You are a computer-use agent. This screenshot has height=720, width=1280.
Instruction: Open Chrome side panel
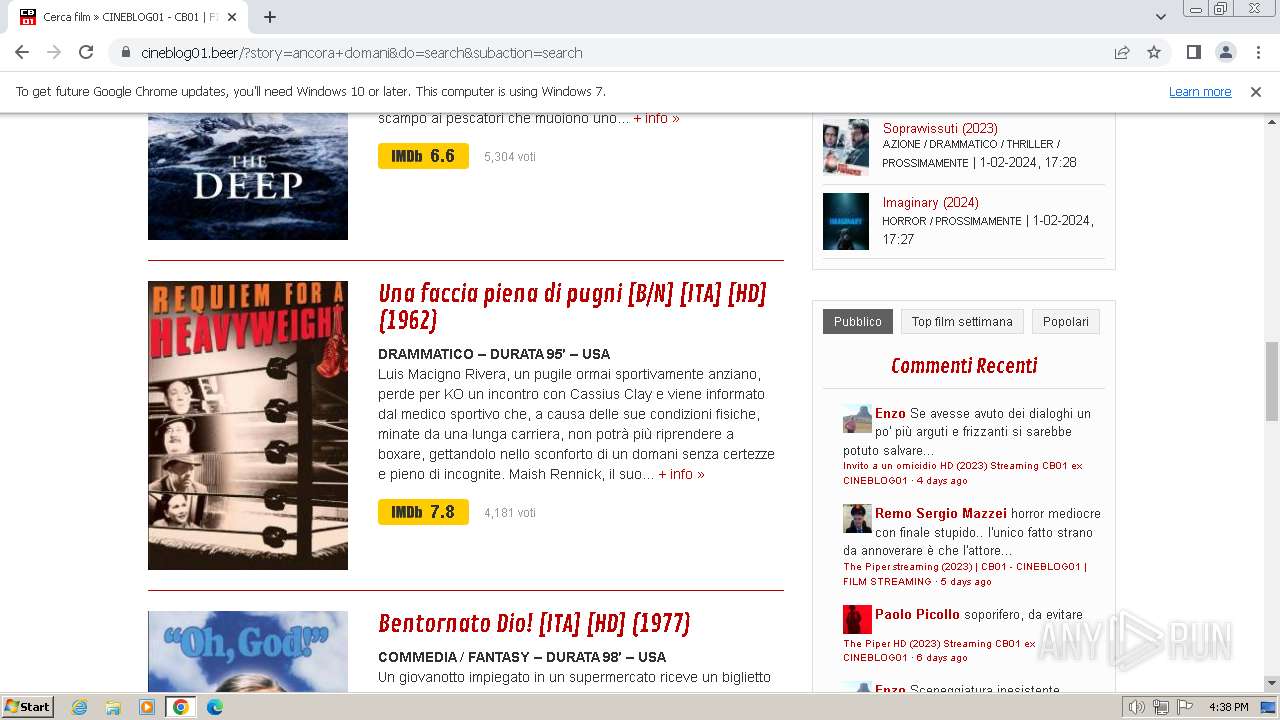point(1193,52)
